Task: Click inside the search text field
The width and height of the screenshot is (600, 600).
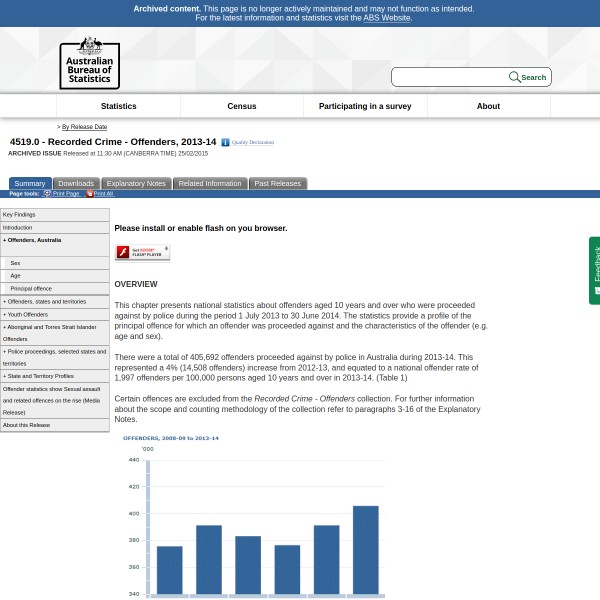Action: [x=449, y=77]
